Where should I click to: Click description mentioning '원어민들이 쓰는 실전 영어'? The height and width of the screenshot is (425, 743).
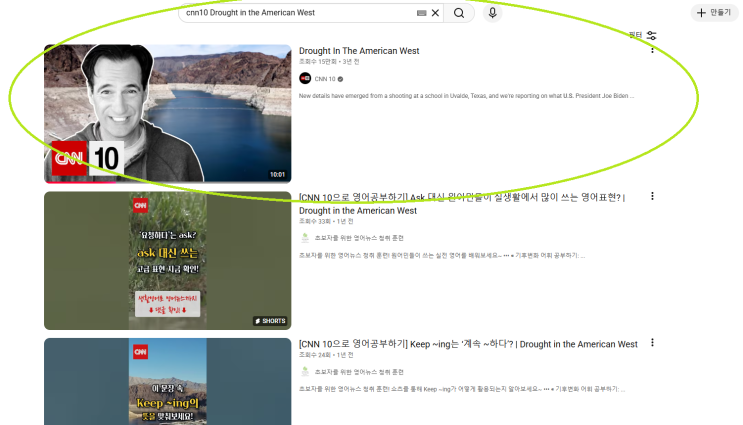442,255
